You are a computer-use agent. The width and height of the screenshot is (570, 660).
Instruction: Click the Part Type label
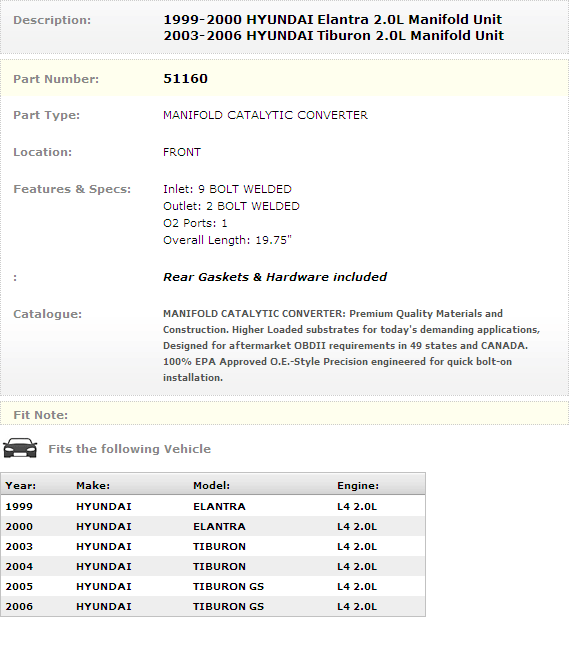[46, 115]
